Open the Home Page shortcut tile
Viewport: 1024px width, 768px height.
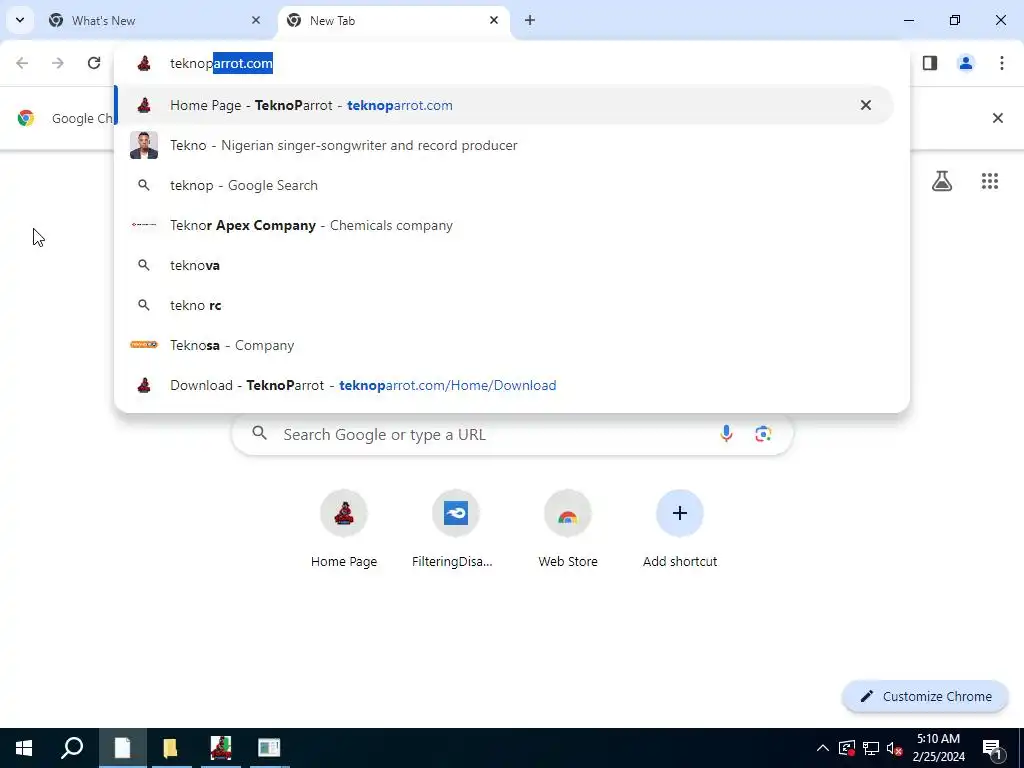pyautogui.click(x=344, y=529)
